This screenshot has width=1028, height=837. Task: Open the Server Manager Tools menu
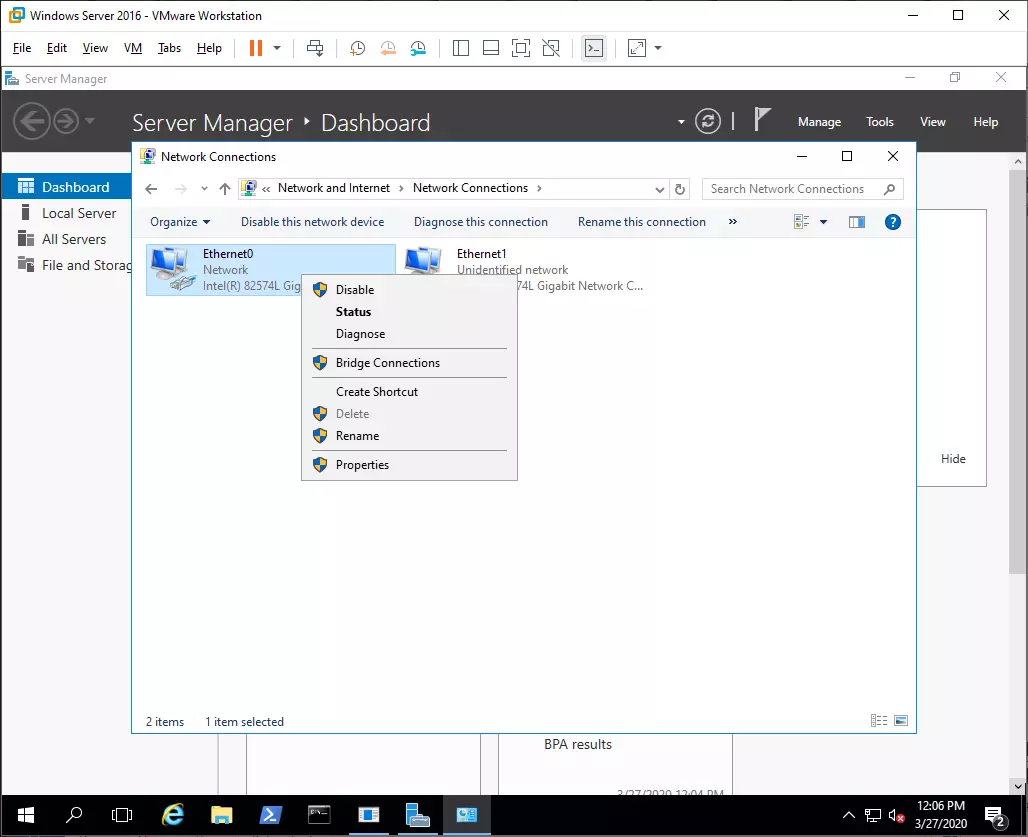click(x=880, y=122)
